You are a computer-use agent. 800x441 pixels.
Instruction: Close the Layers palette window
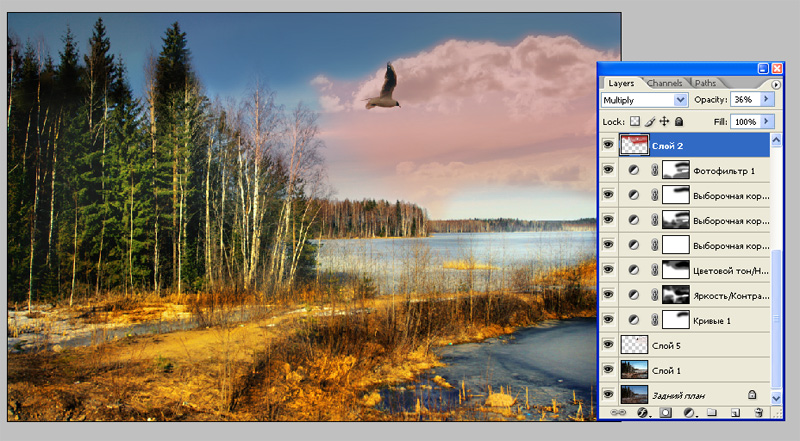point(777,68)
